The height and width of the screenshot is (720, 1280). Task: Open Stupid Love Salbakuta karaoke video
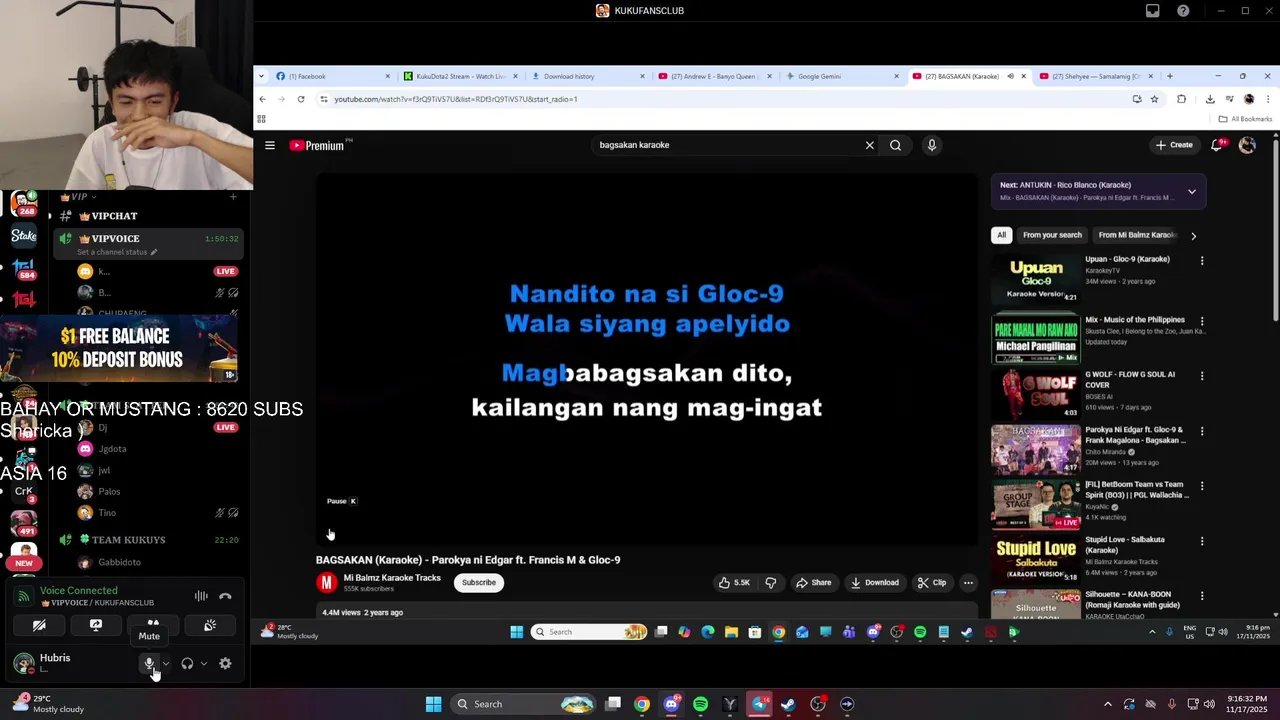(1035, 560)
